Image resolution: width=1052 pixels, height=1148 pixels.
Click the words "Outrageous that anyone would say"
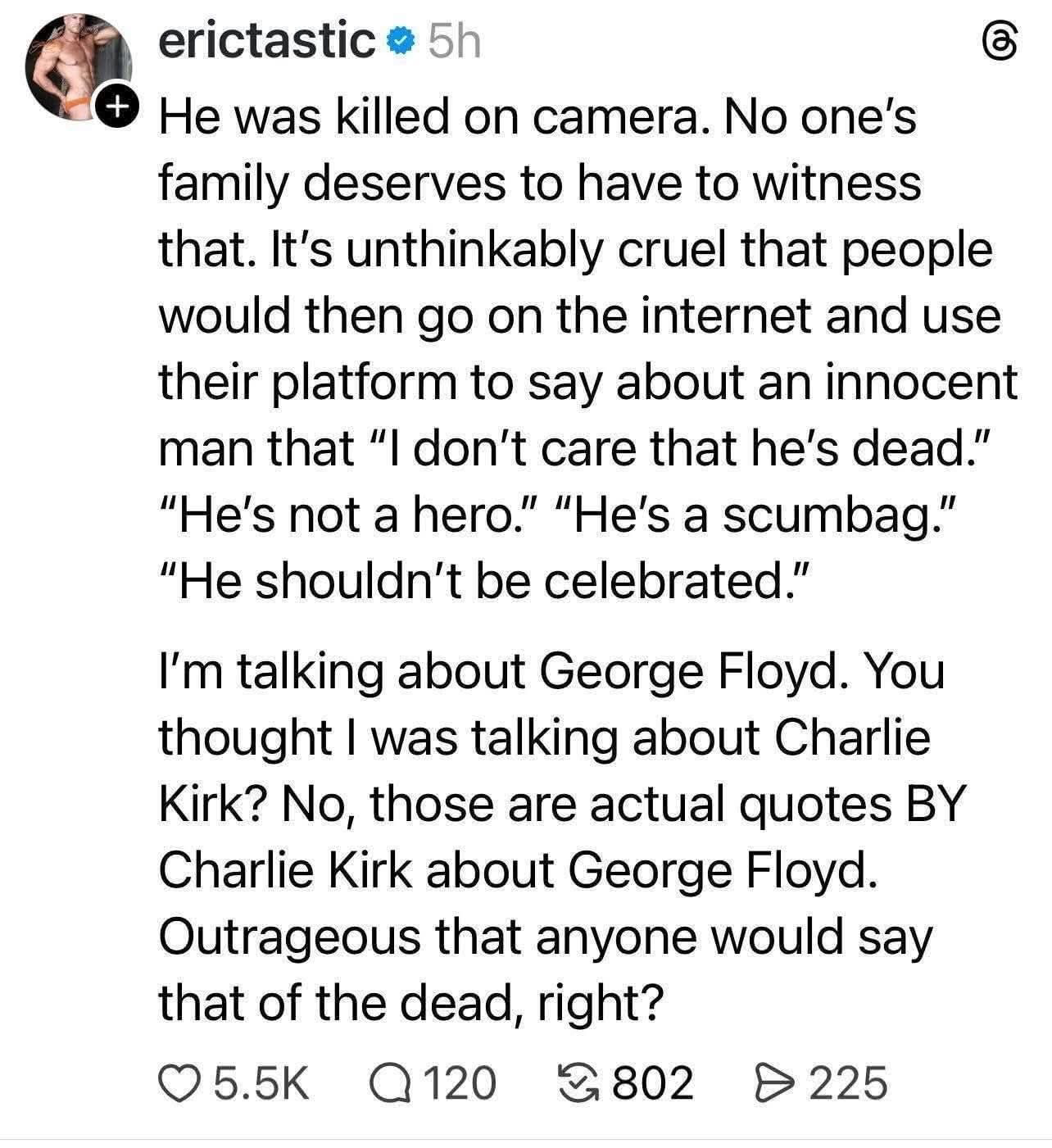545,937
